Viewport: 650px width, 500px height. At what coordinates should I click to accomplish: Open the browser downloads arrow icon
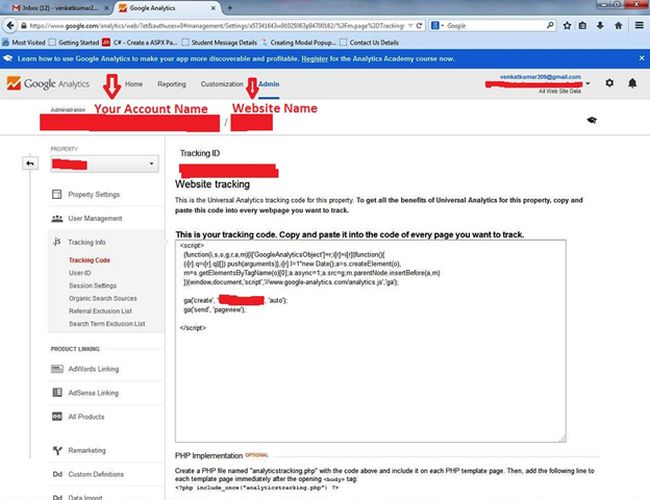[600, 26]
